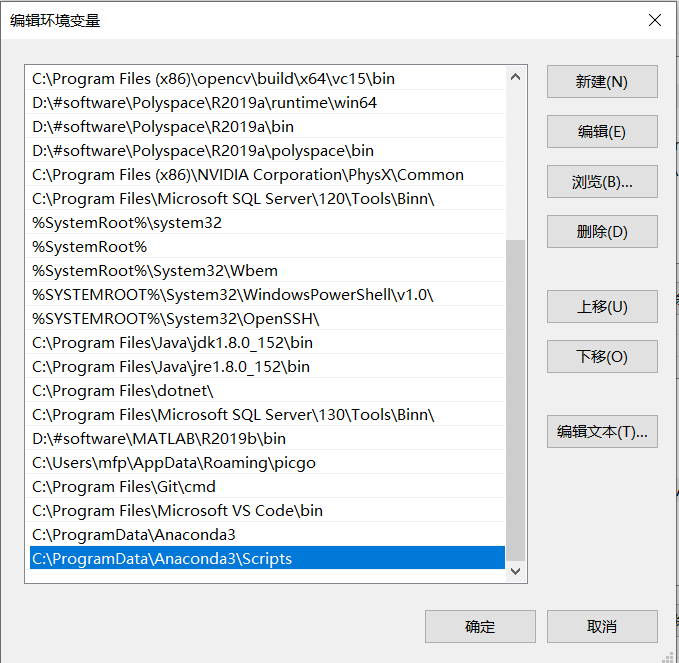The width and height of the screenshot is (679, 663).
Task: Select the Java\jre1.8.0_152\bin entry
Action: pyautogui.click(x=267, y=366)
